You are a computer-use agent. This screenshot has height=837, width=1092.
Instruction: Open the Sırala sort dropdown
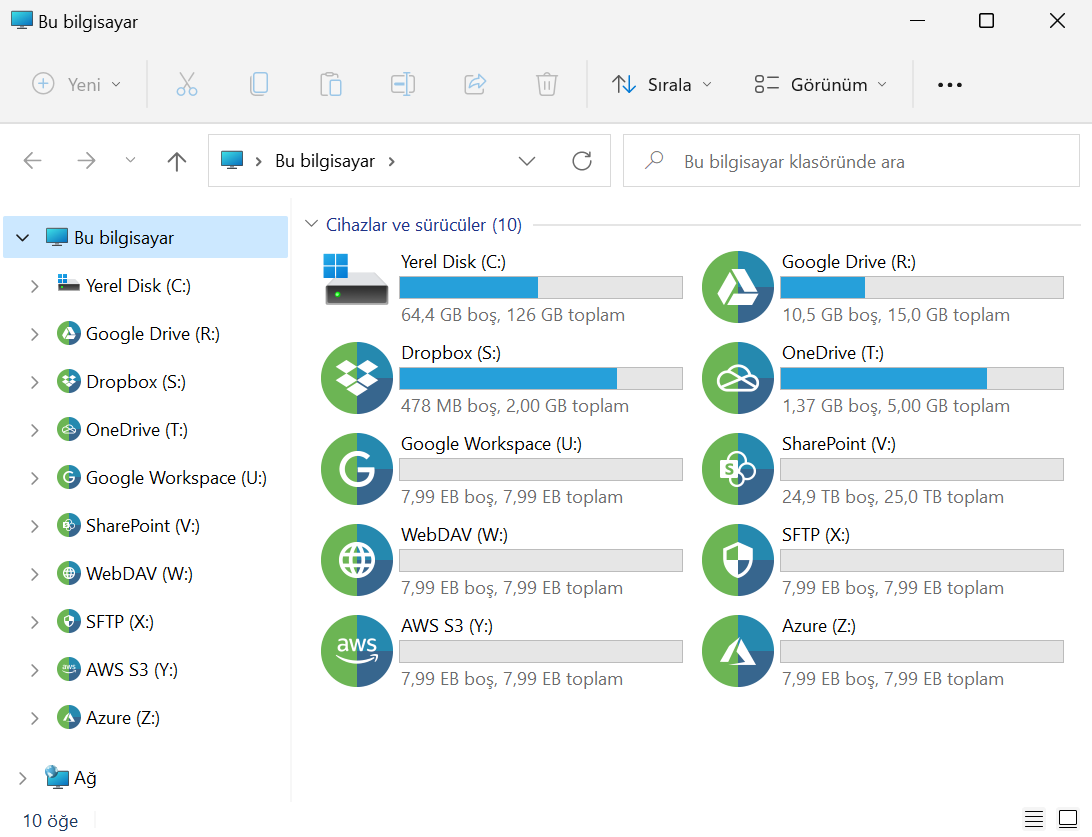click(x=662, y=84)
